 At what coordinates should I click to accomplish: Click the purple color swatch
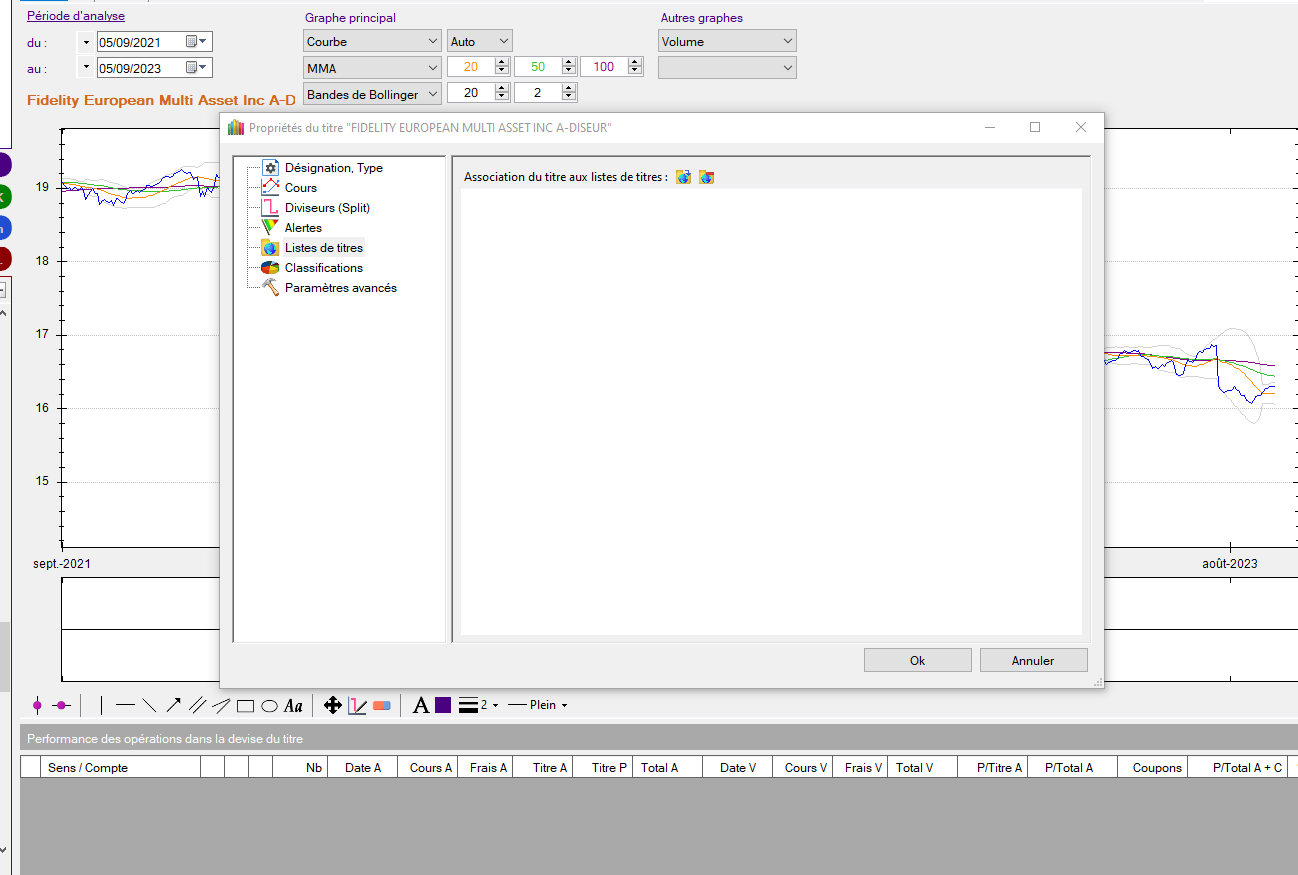click(x=443, y=706)
